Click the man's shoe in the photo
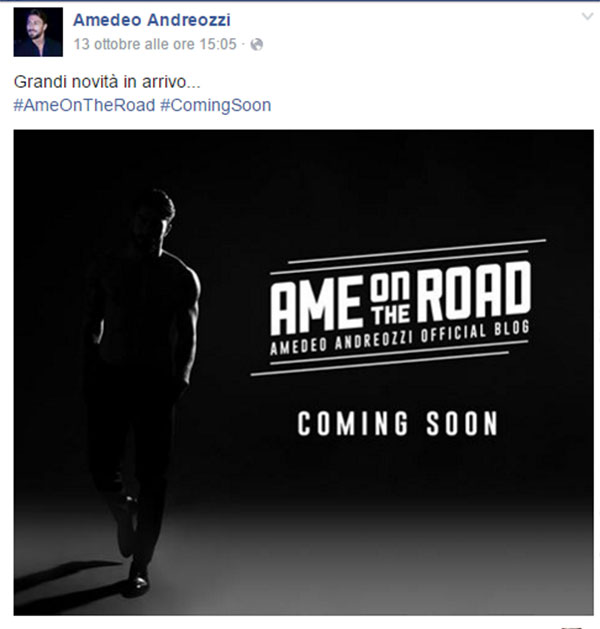Image resolution: width=600 pixels, height=629 pixels. pyautogui.click(x=136, y=584)
